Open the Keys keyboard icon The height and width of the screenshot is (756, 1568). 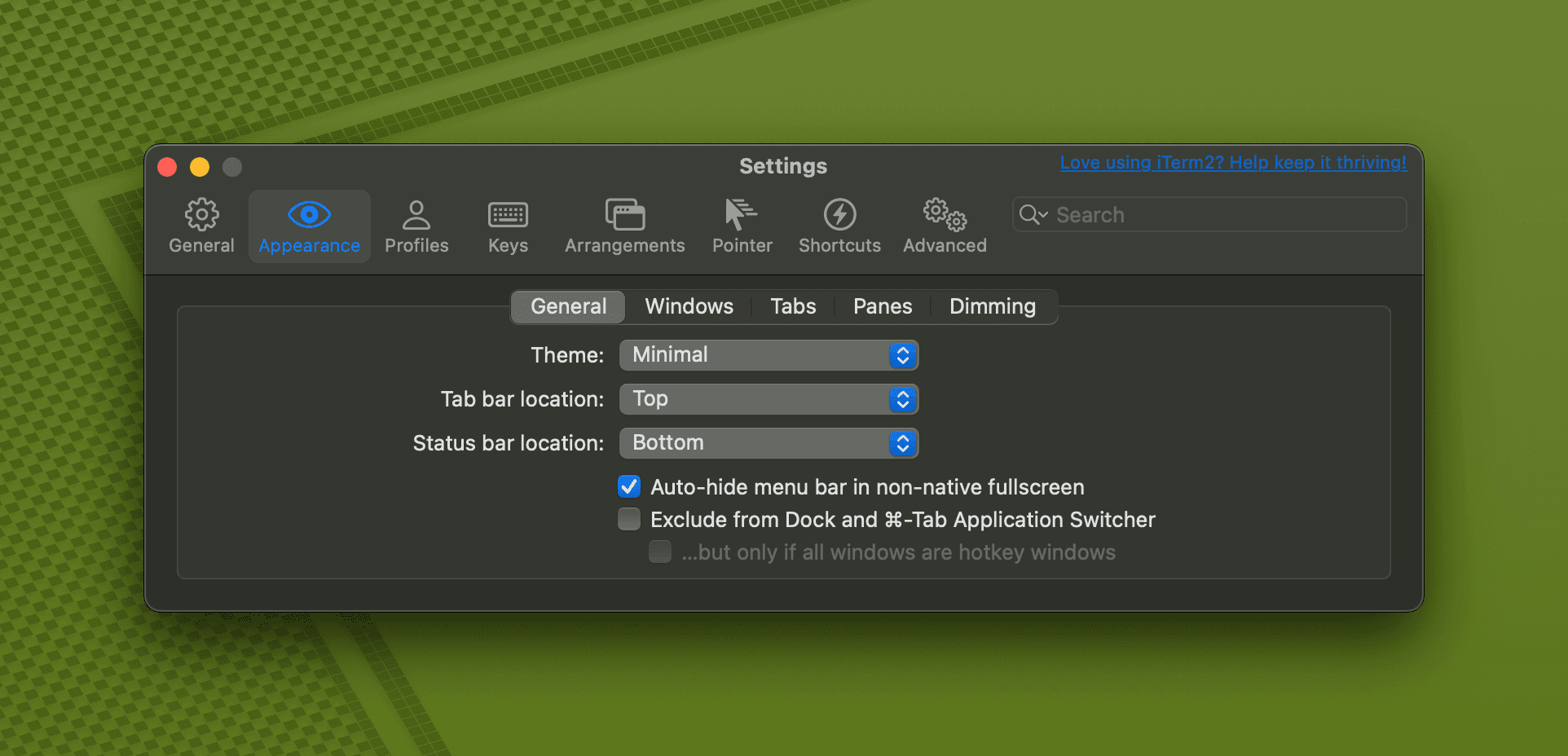[508, 215]
